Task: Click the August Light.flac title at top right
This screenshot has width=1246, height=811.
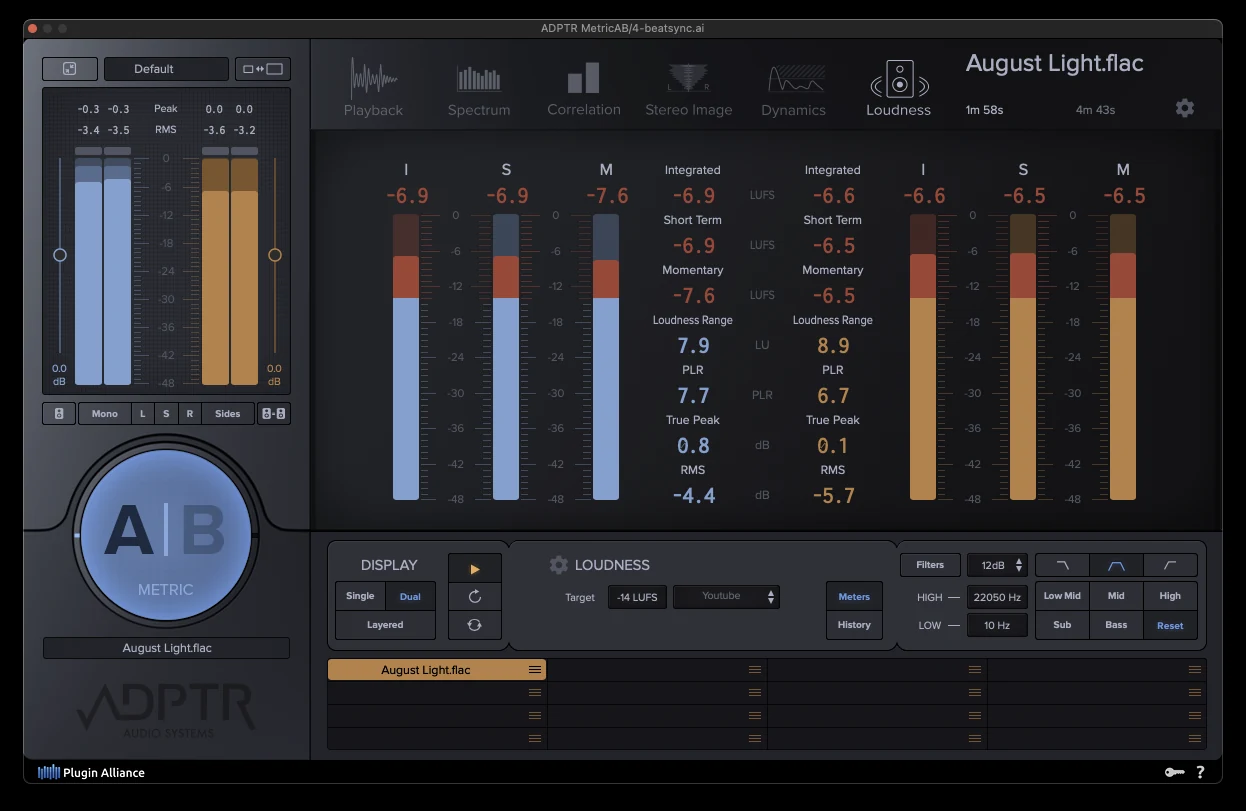Action: coord(1054,64)
